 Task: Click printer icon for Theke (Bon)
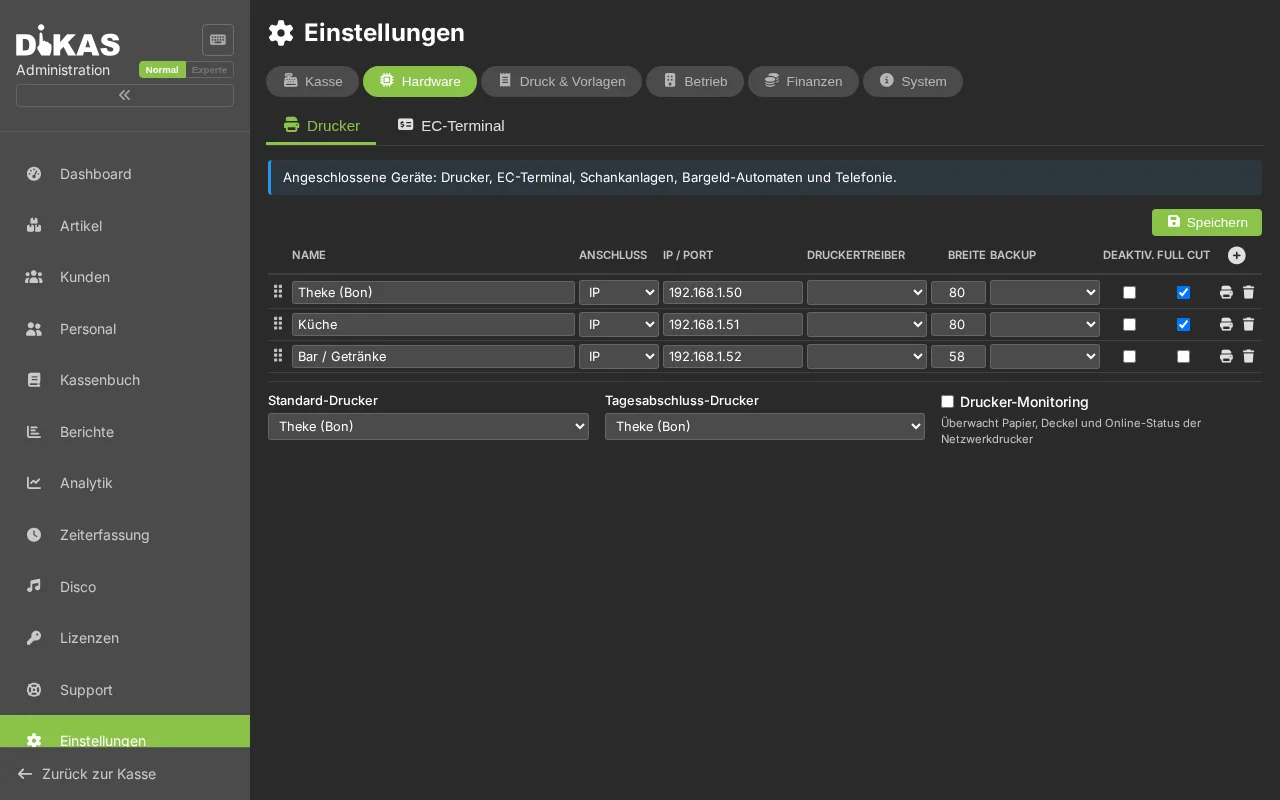tap(1226, 292)
